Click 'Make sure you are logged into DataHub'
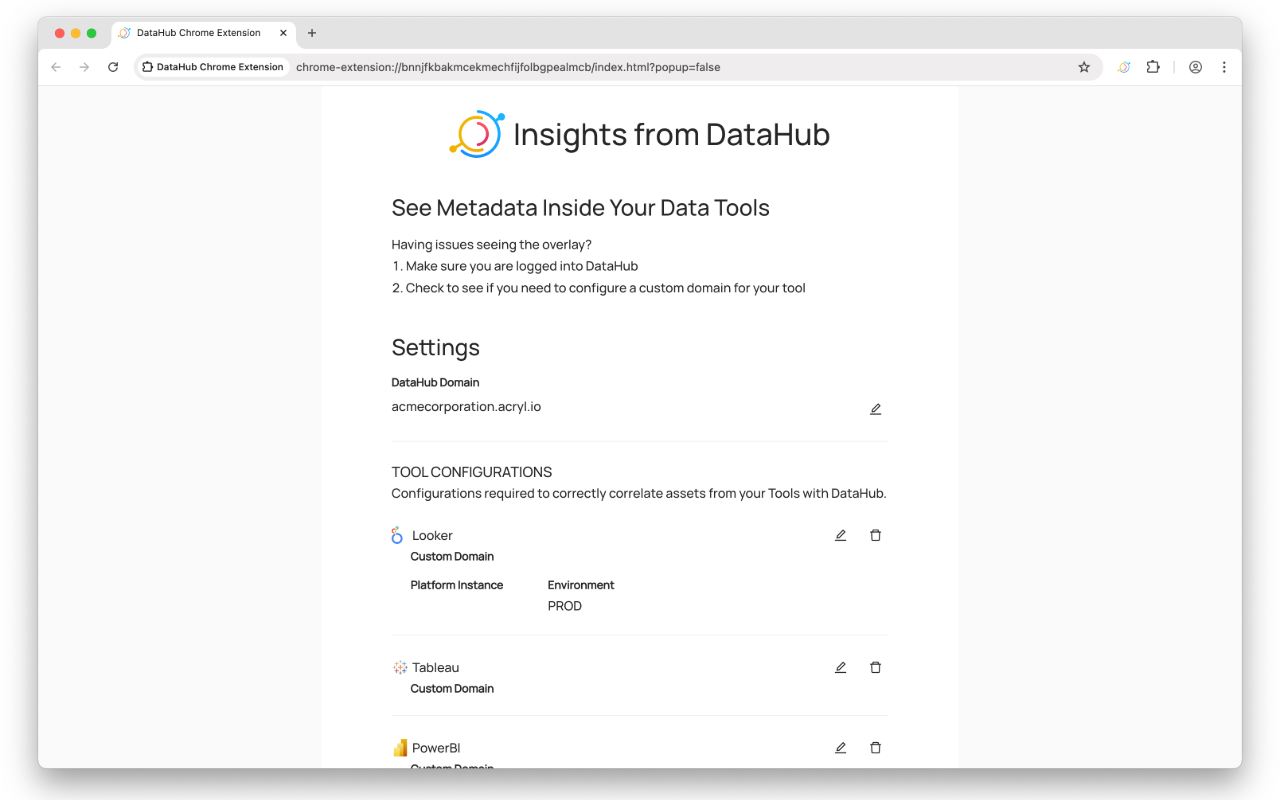The height and width of the screenshot is (800, 1280). [x=522, y=266]
